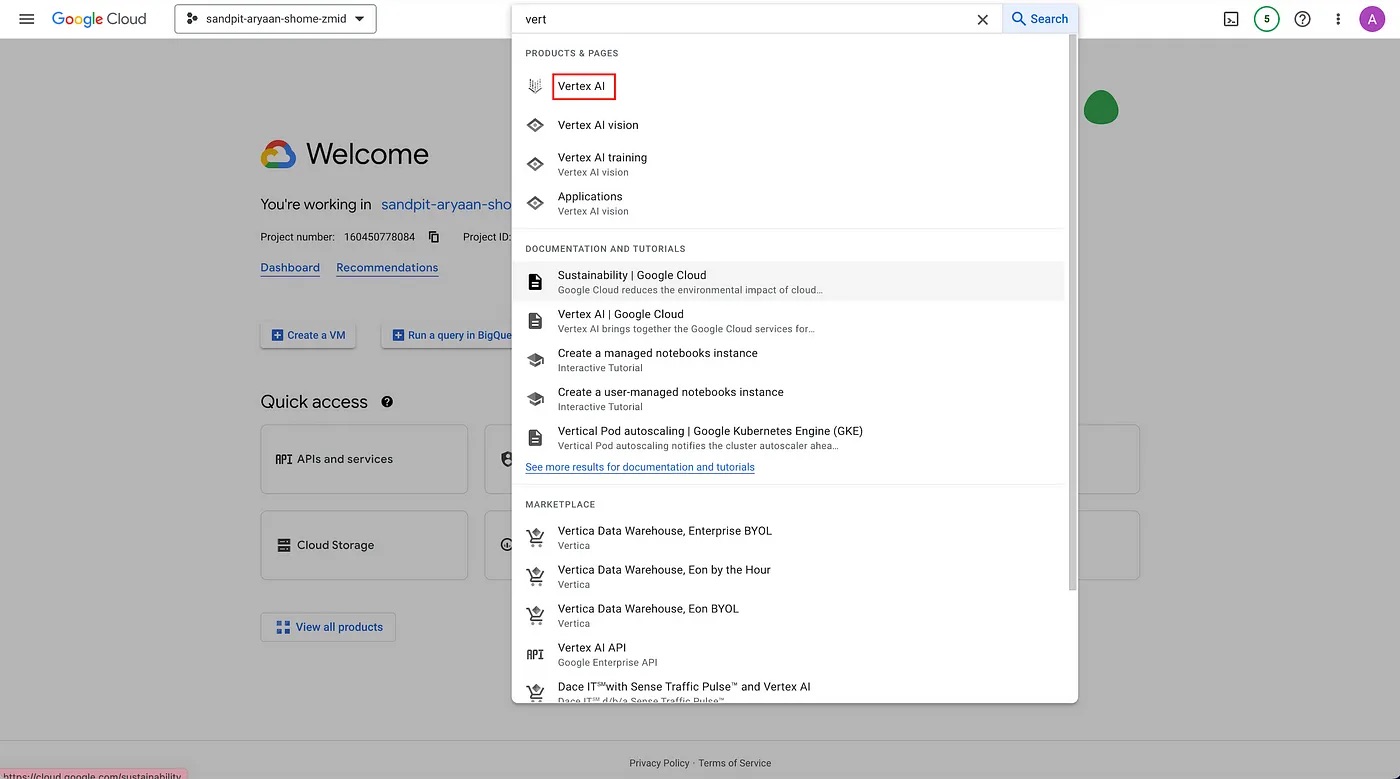1400x779 pixels.
Task: Open Vertex AI API marketplace result
Action: 788,655
